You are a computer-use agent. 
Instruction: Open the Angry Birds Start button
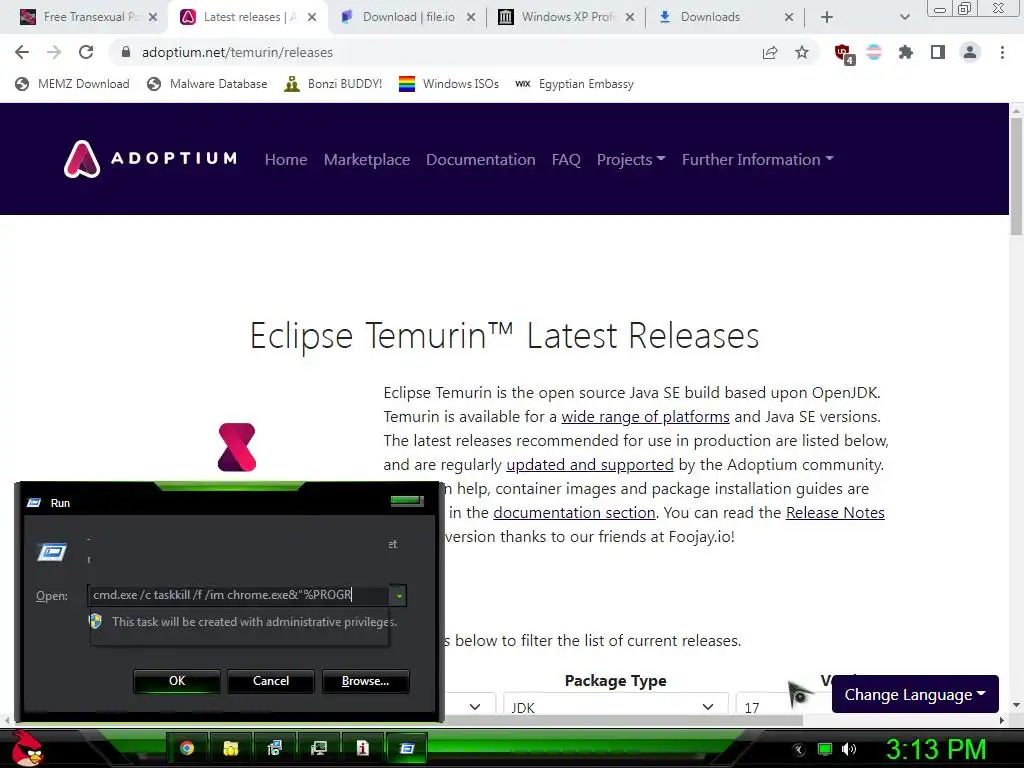click(x=27, y=748)
